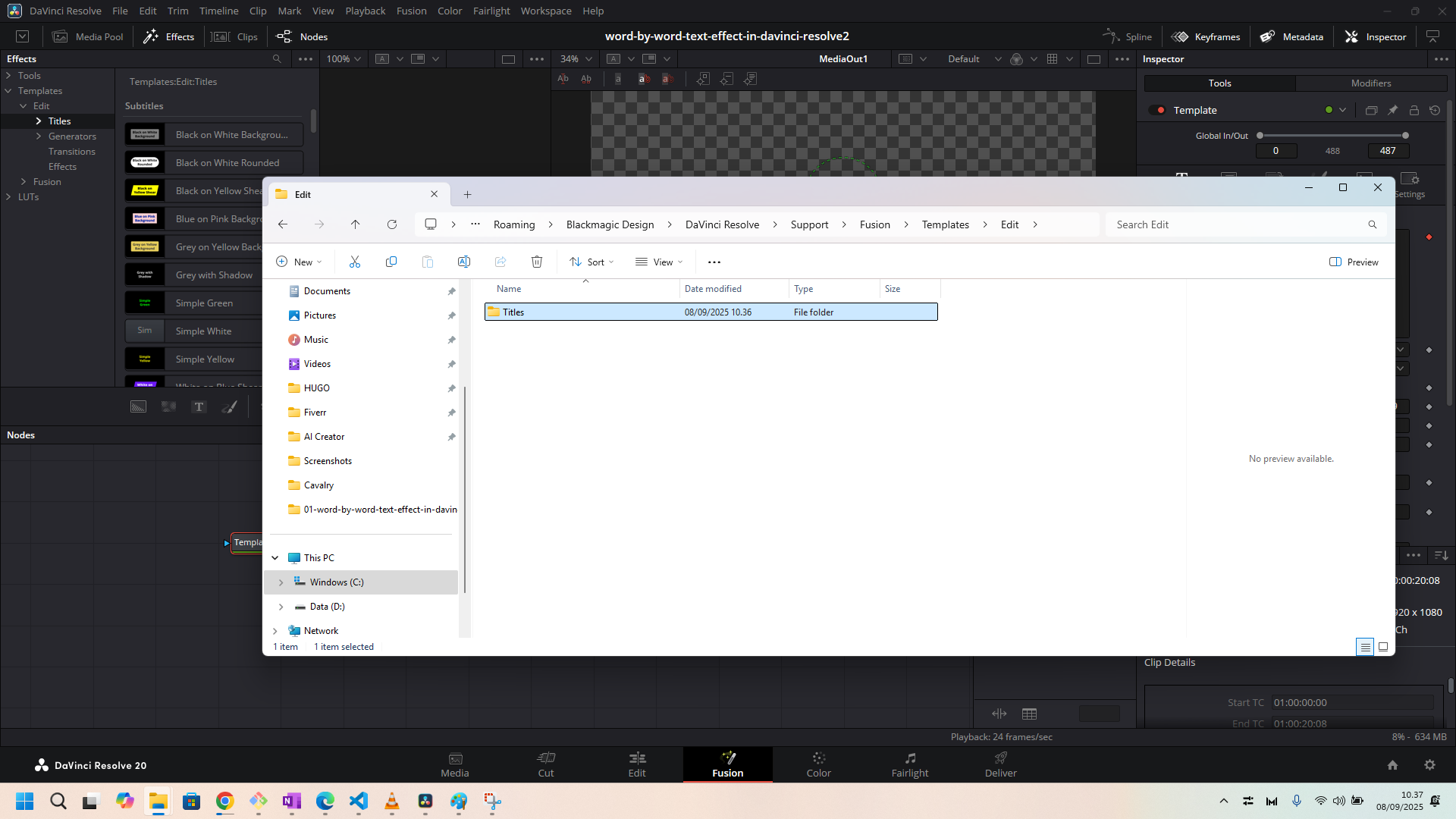1456x819 pixels.
Task: Open the Fusion menu
Action: (x=411, y=11)
